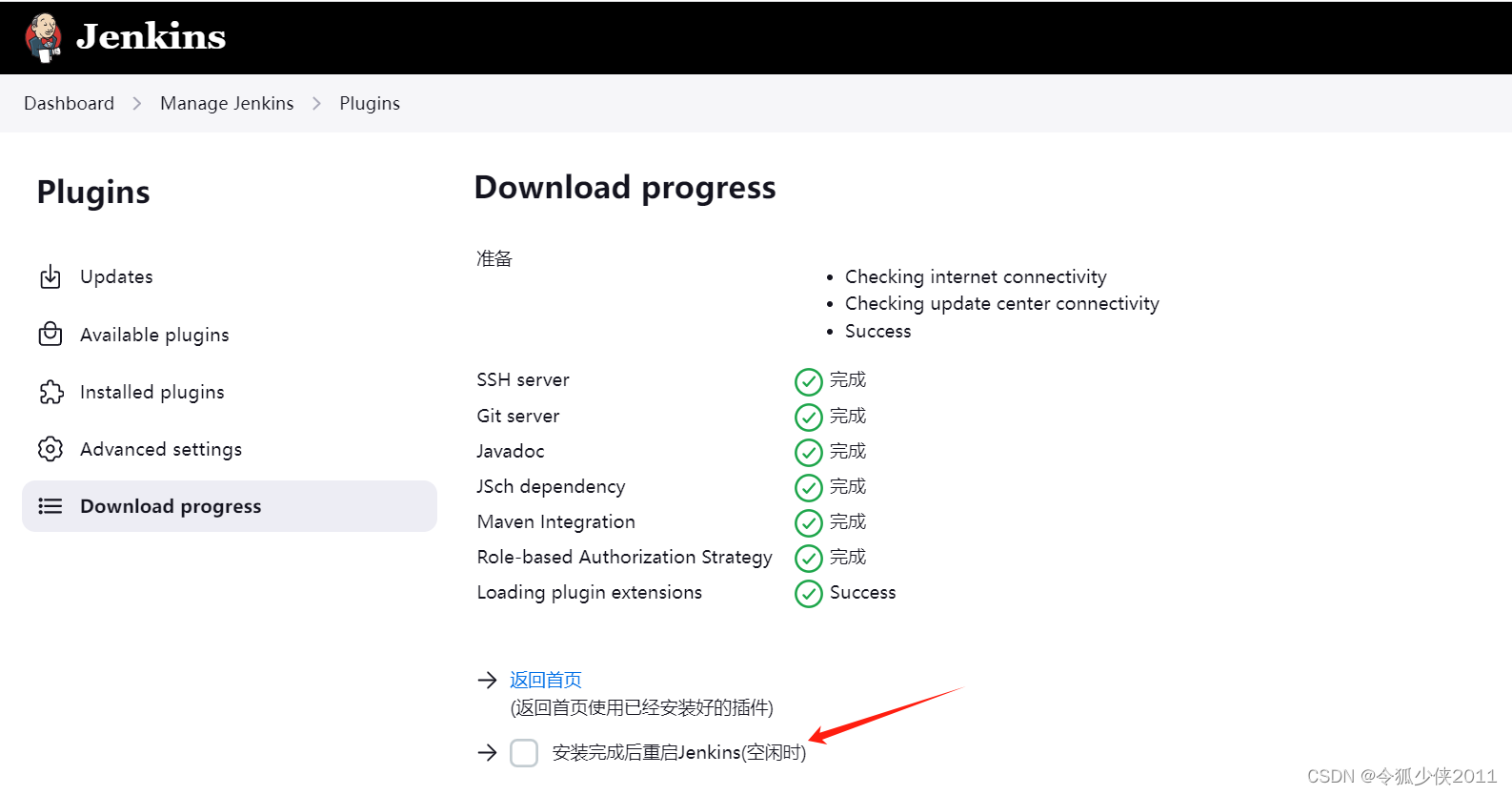
Task: Click the 安装完成后重启Jenkins label
Action: tap(679, 753)
